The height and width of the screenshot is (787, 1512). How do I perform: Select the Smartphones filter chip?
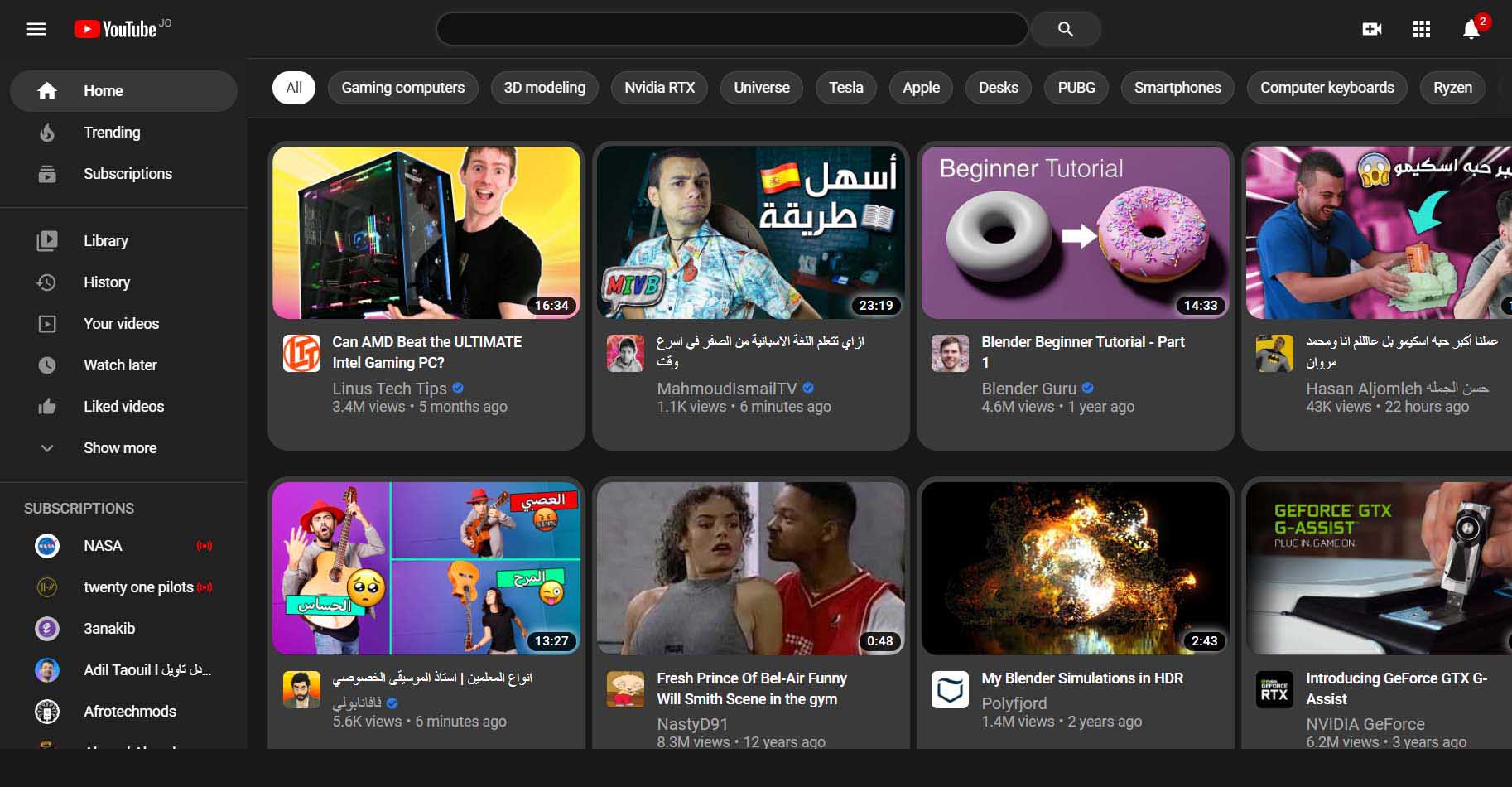pos(1177,88)
